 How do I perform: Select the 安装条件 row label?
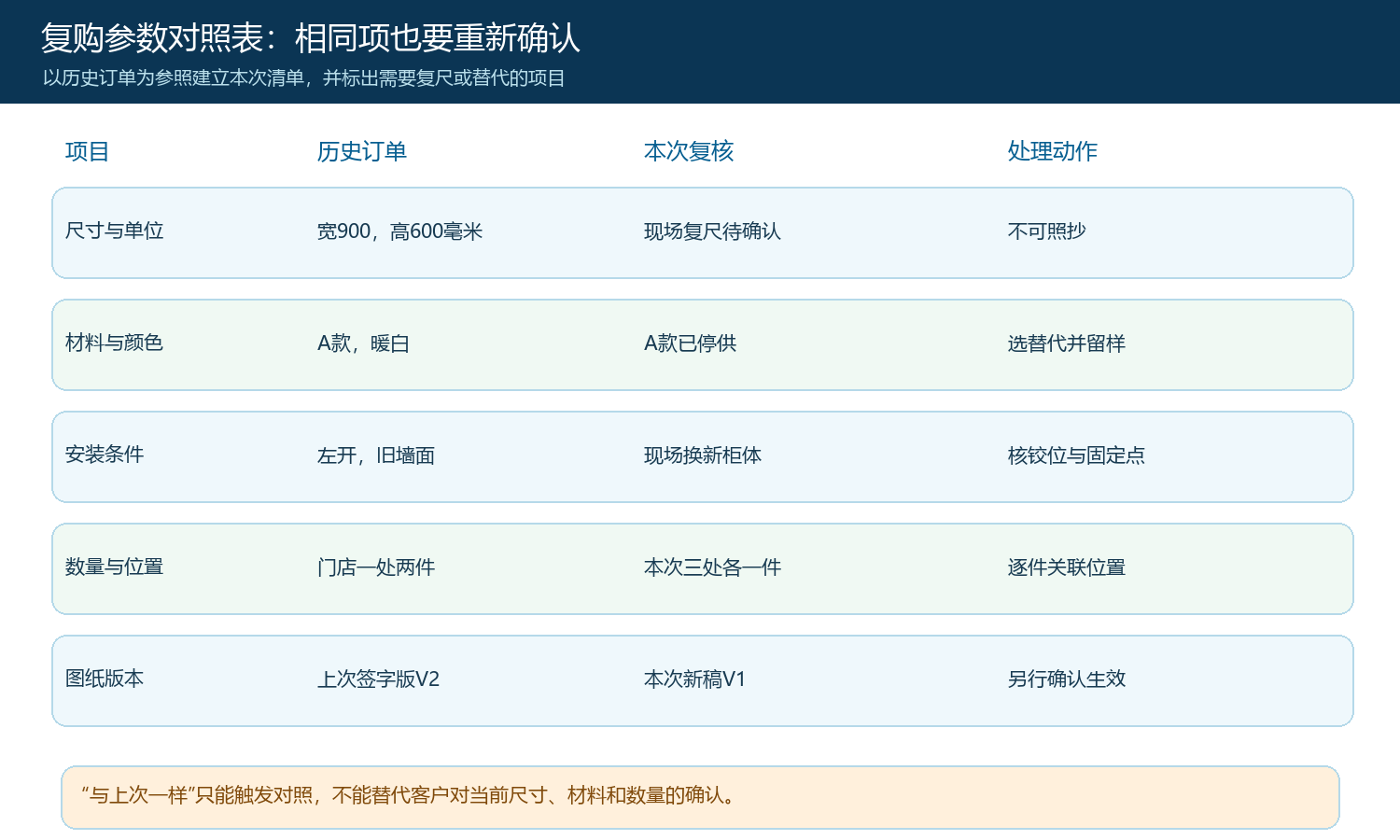(x=105, y=455)
